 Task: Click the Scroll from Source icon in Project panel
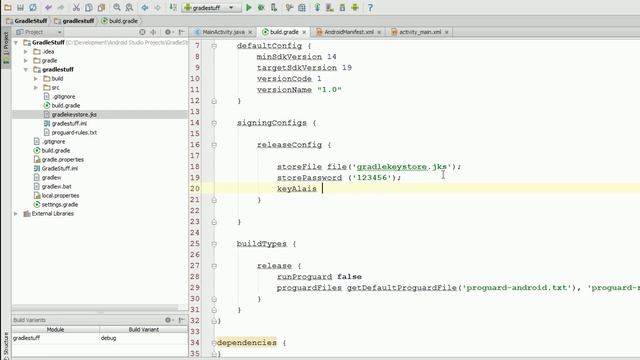click(142, 32)
